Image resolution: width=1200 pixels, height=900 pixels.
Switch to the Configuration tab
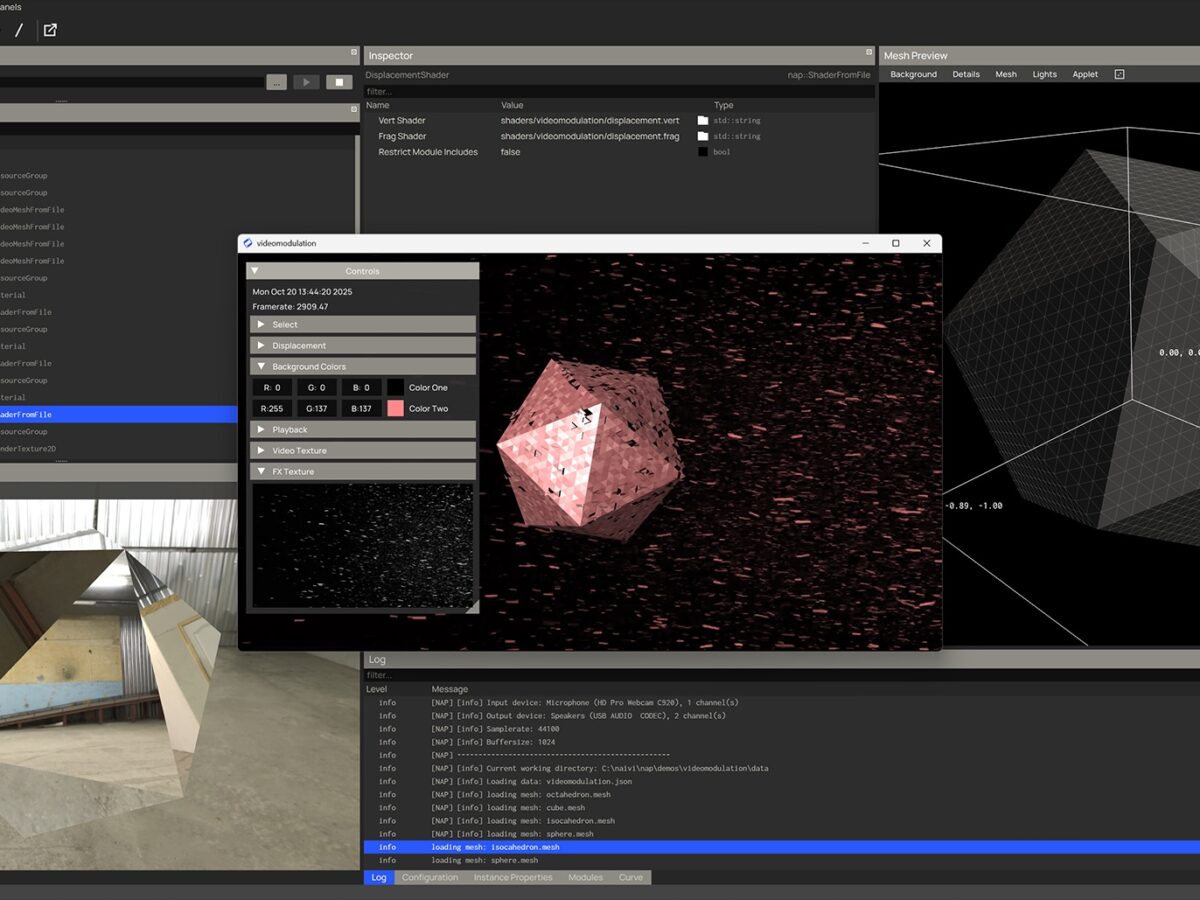click(x=430, y=877)
